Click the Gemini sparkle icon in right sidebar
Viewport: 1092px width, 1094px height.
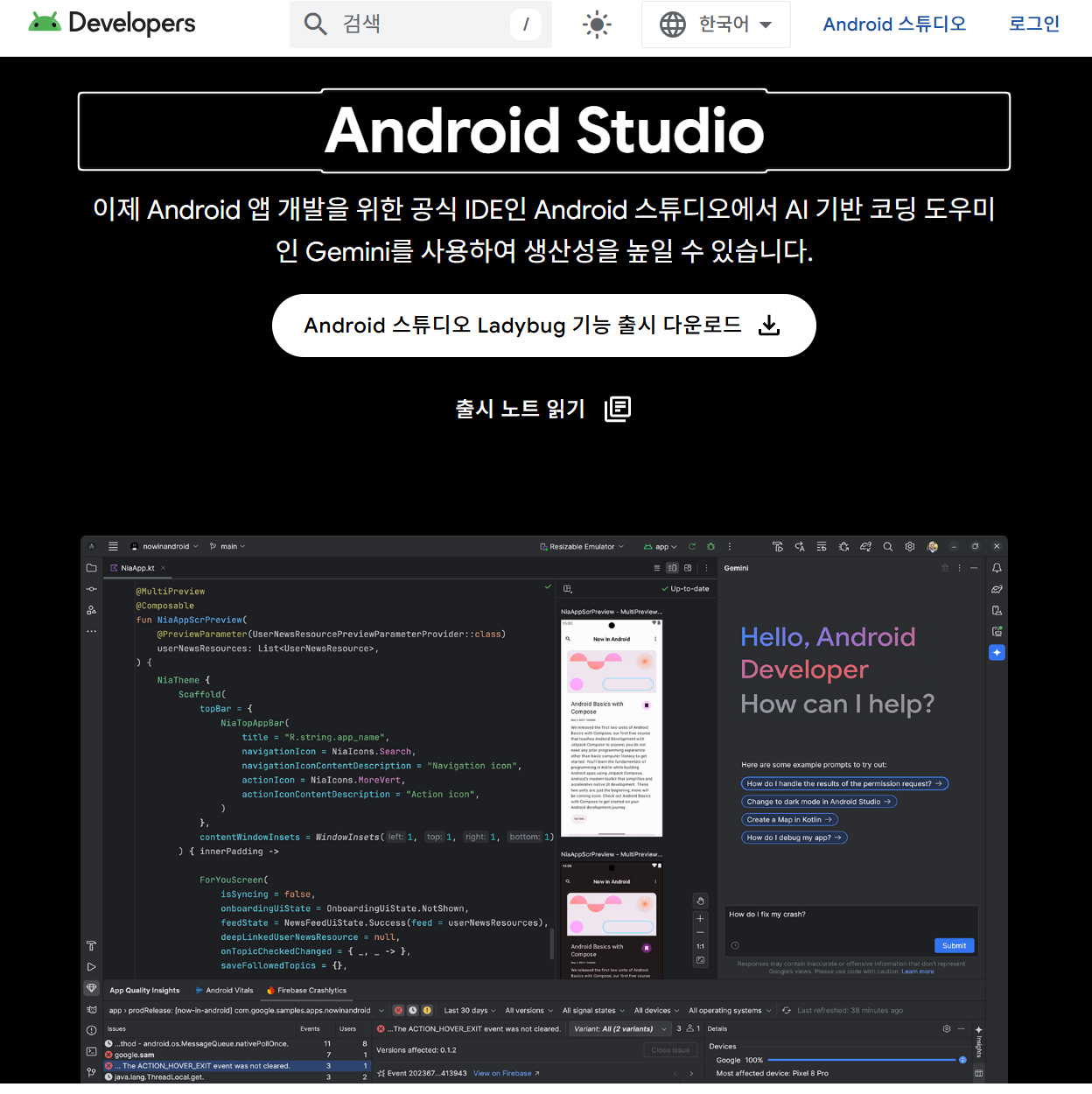coord(997,652)
